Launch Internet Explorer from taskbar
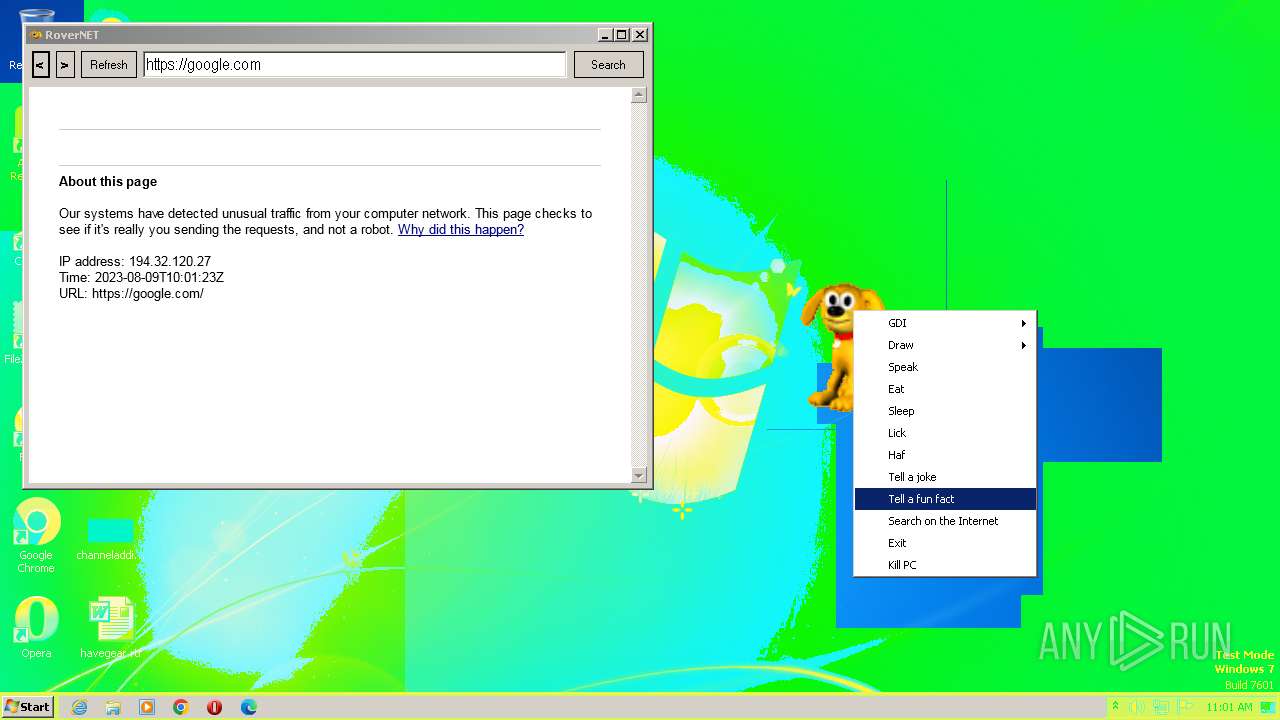This screenshot has width=1280, height=720. (x=79, y=707)
